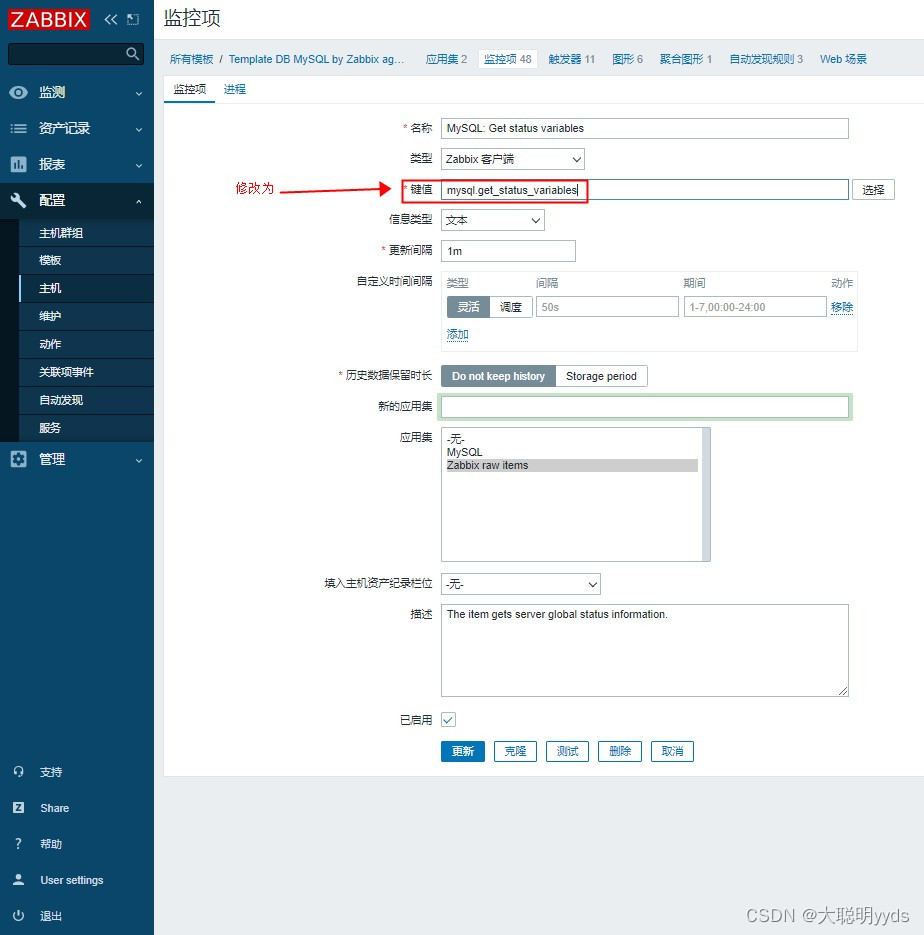
Task: Expand the 资产记录 menu section
Action: 77,128
